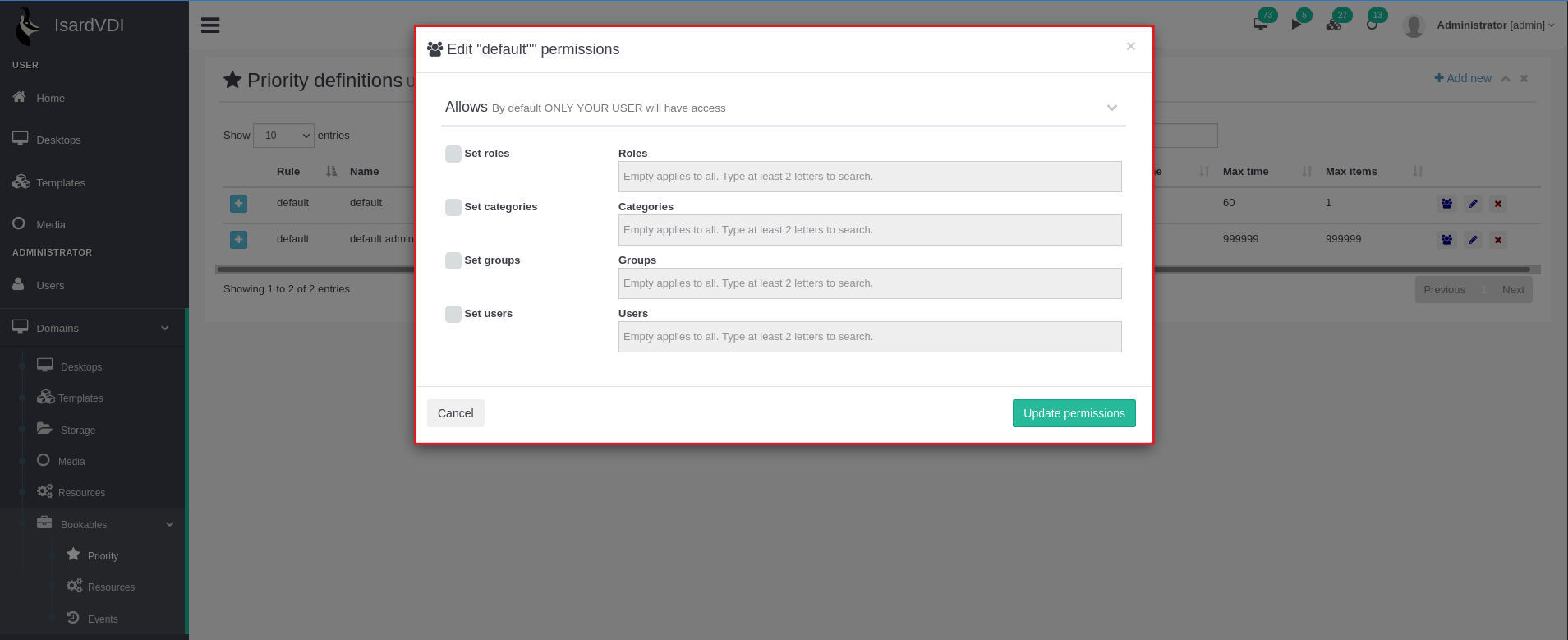Click the Update permissions button
The image size is (1568, 640).
[1074, 413]
